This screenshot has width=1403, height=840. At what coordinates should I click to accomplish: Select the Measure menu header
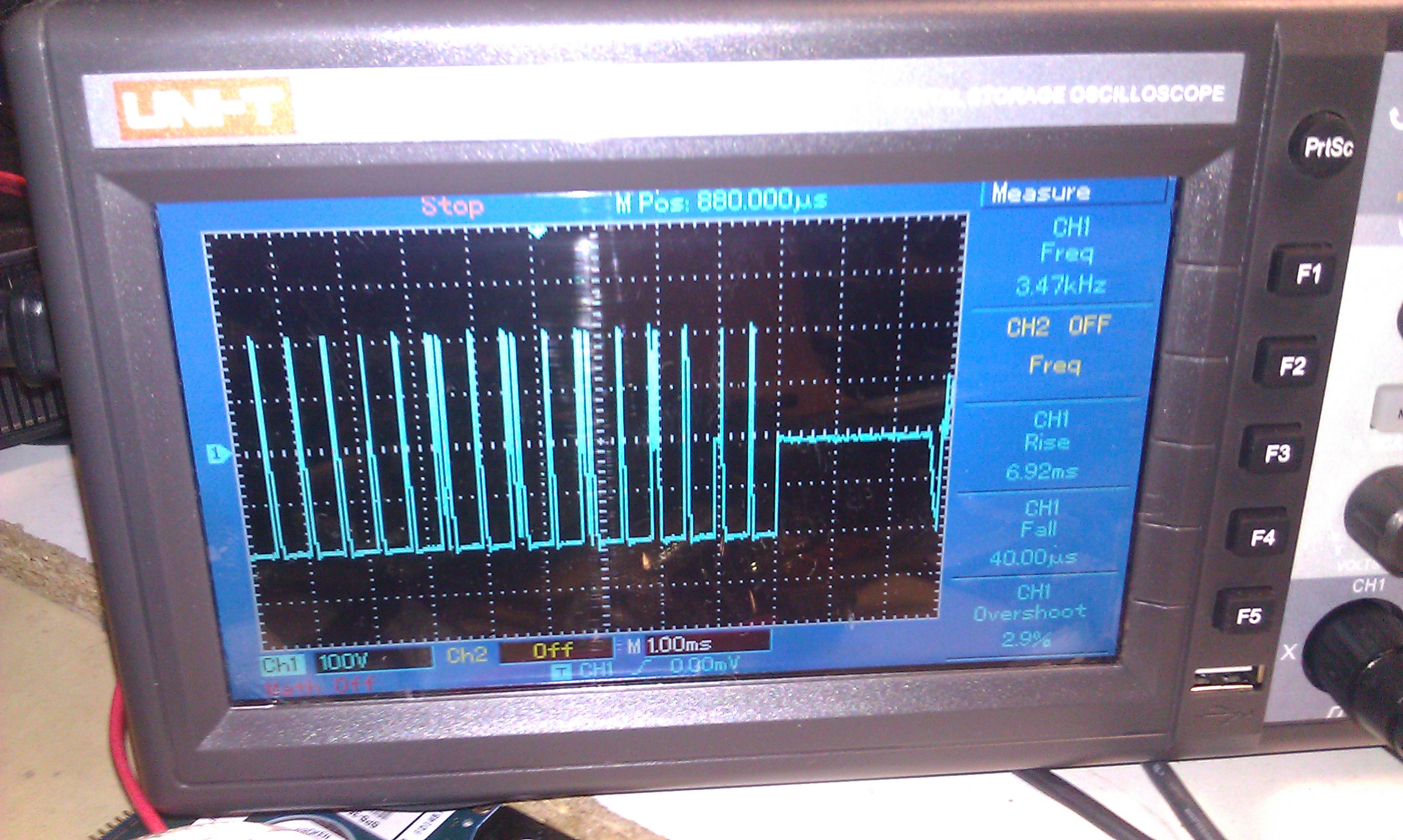1040,193
